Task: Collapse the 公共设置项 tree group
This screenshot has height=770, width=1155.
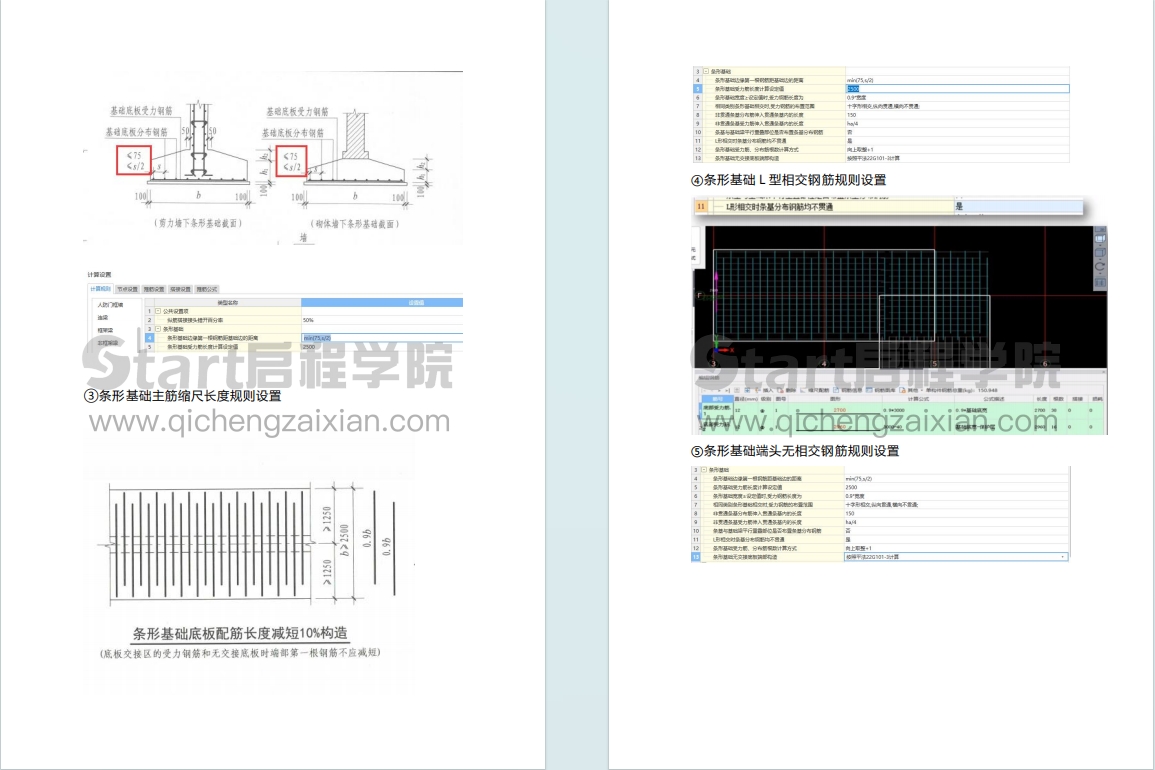Action: point(157,311)
